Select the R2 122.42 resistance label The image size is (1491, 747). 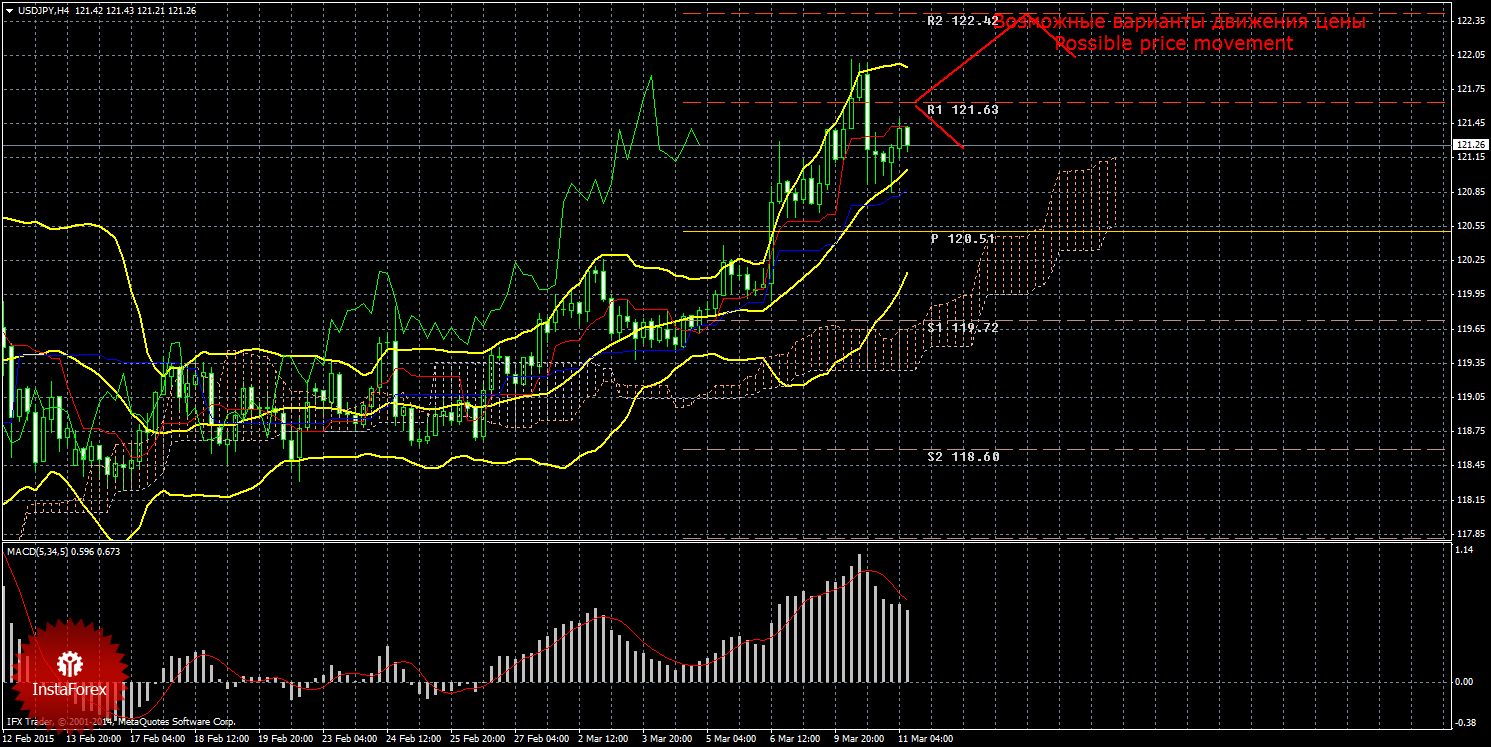tap(963, 20)
